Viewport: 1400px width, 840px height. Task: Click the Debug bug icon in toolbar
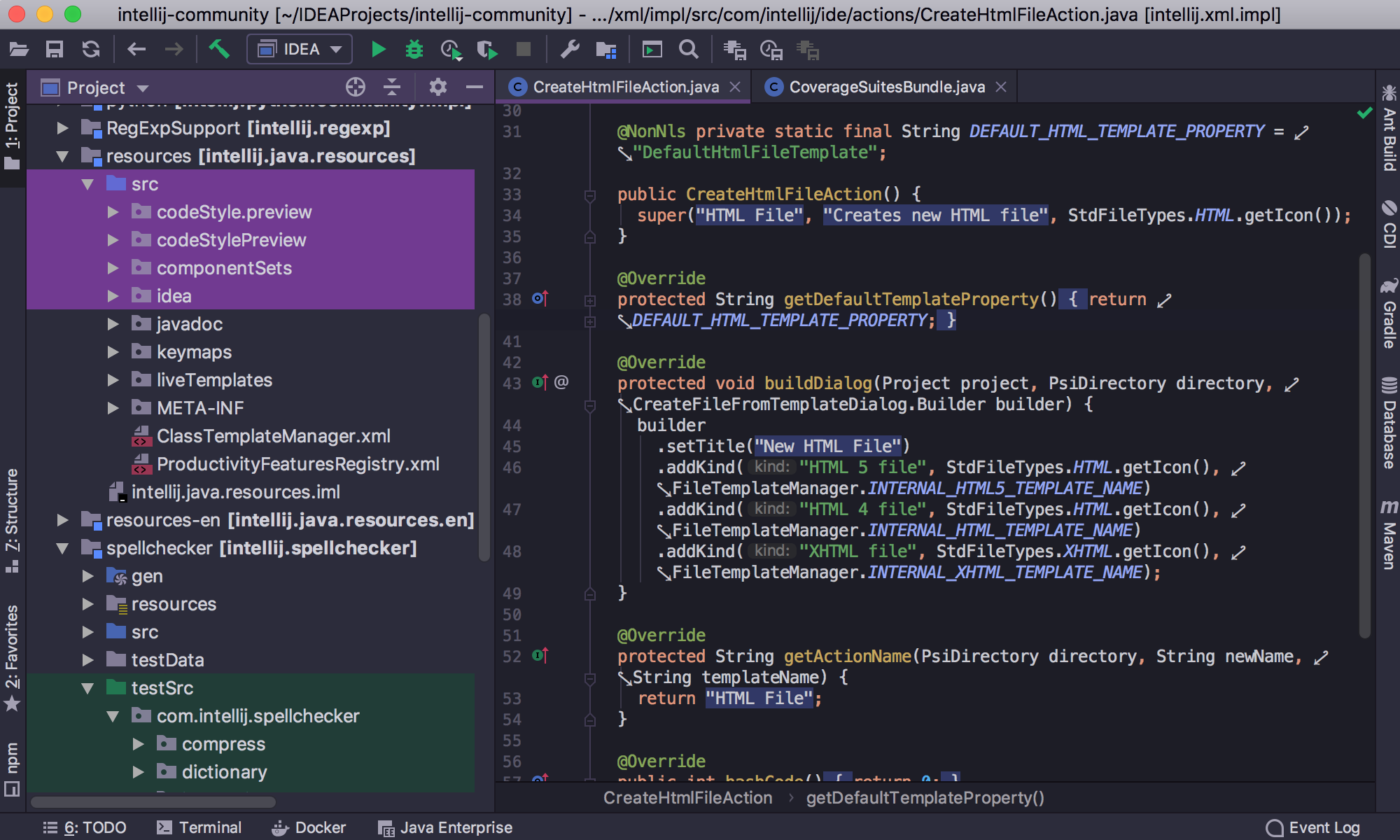pyautogui.click(x=414, y=48)
